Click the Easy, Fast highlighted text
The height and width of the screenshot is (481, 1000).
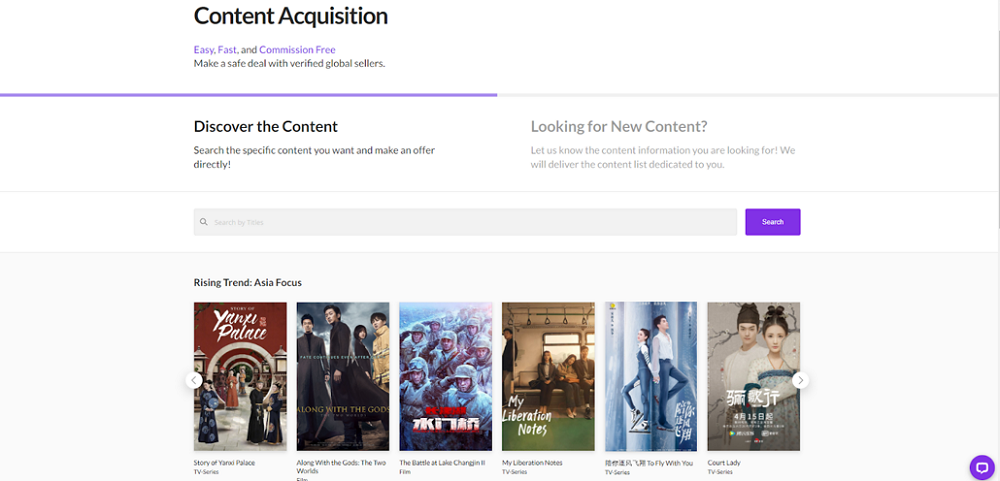215,50
